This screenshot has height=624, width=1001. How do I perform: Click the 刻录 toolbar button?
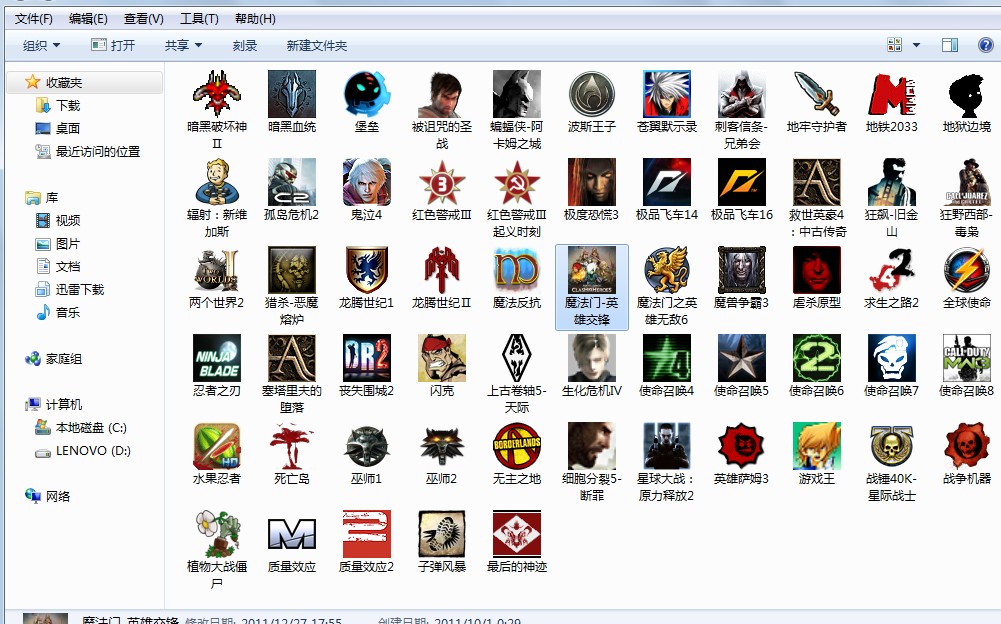[x=245, y=45]
